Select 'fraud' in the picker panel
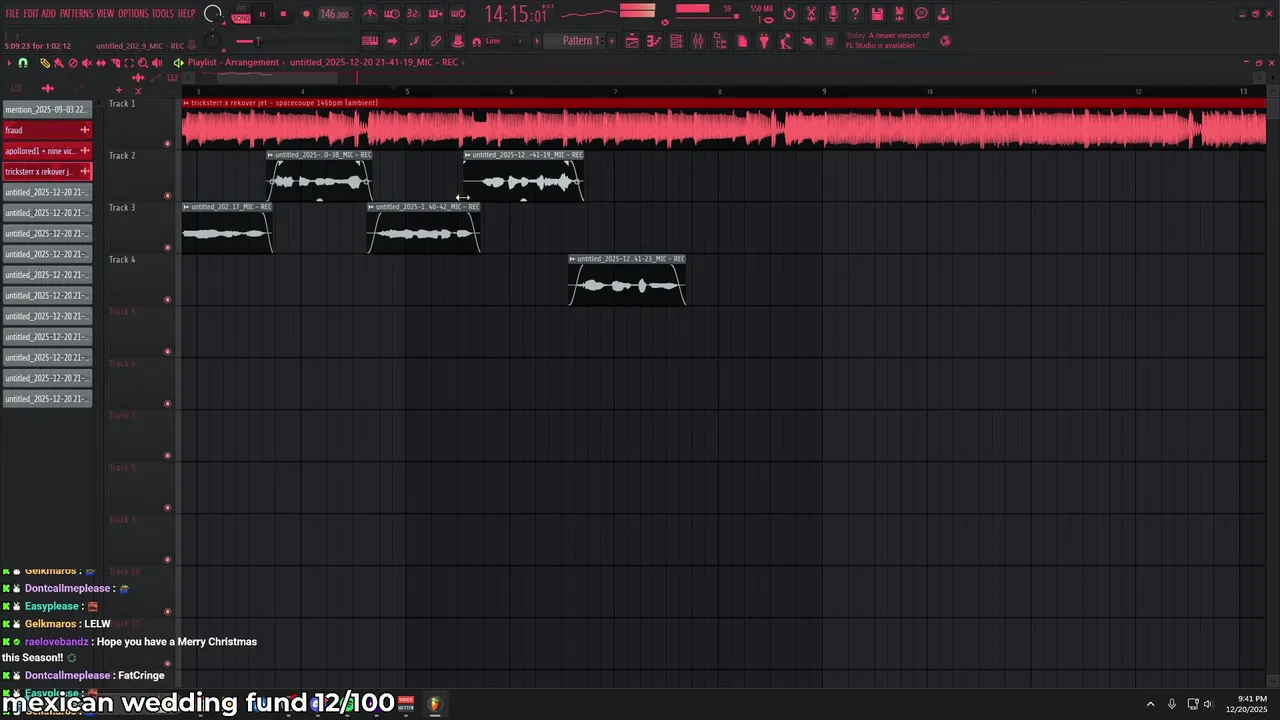This screenshot has width=1280, height=720. (47, 130)
